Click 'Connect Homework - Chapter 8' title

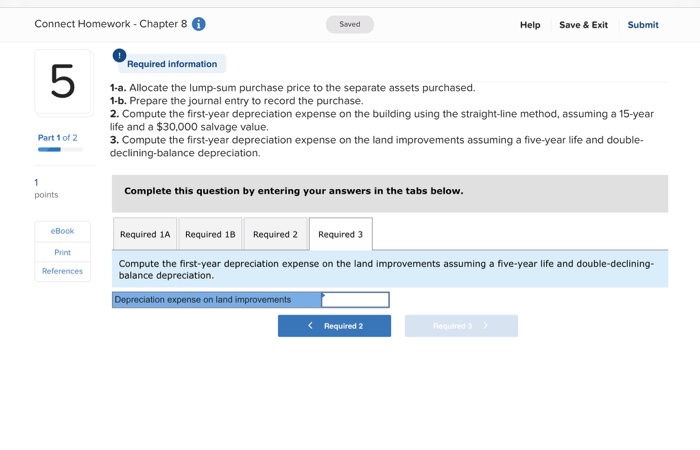111,24
